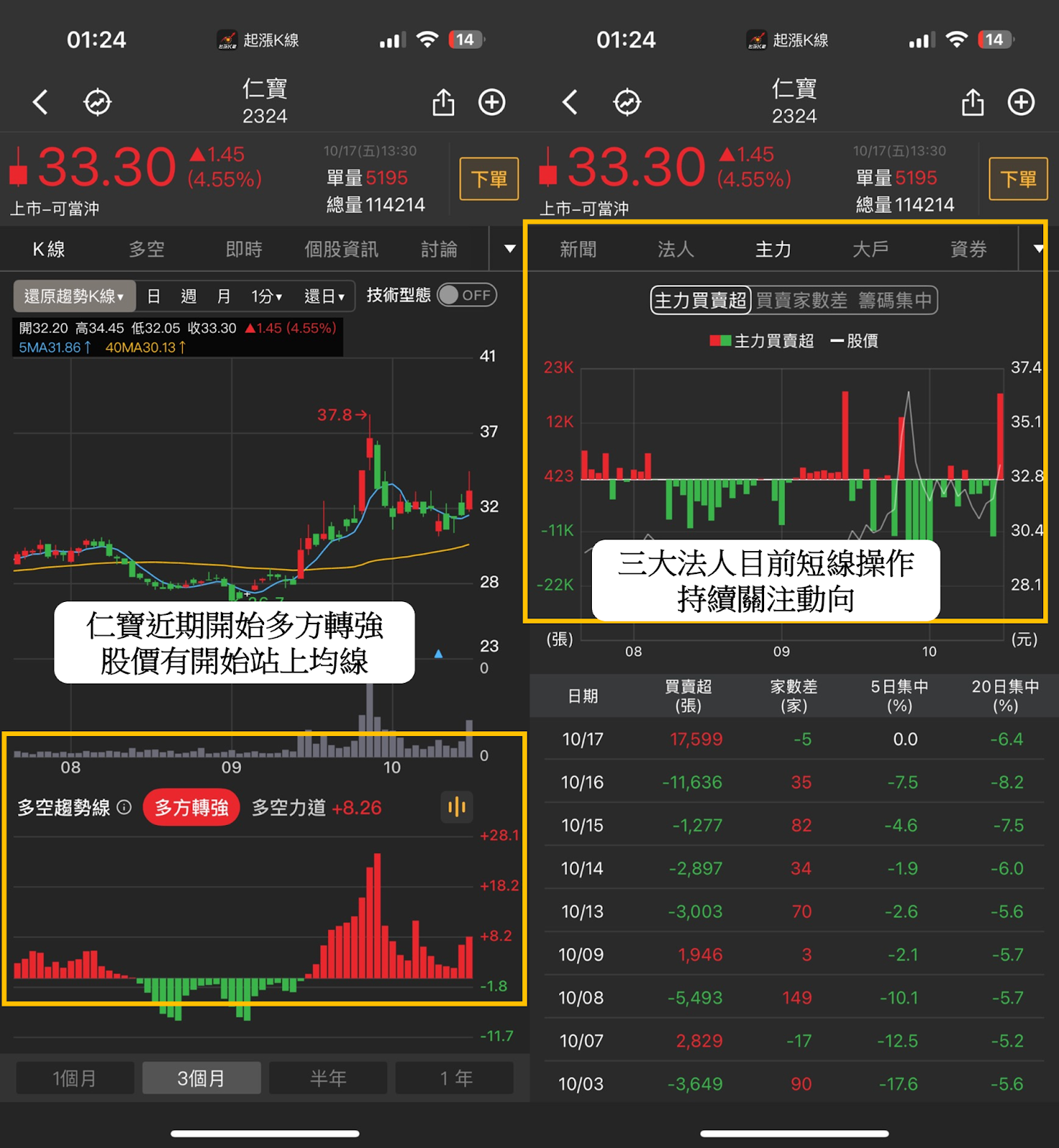This screenshot has width=1059, height=1148.
Task: Tap red 多方轉強 status button
Action: pos(192,807)
